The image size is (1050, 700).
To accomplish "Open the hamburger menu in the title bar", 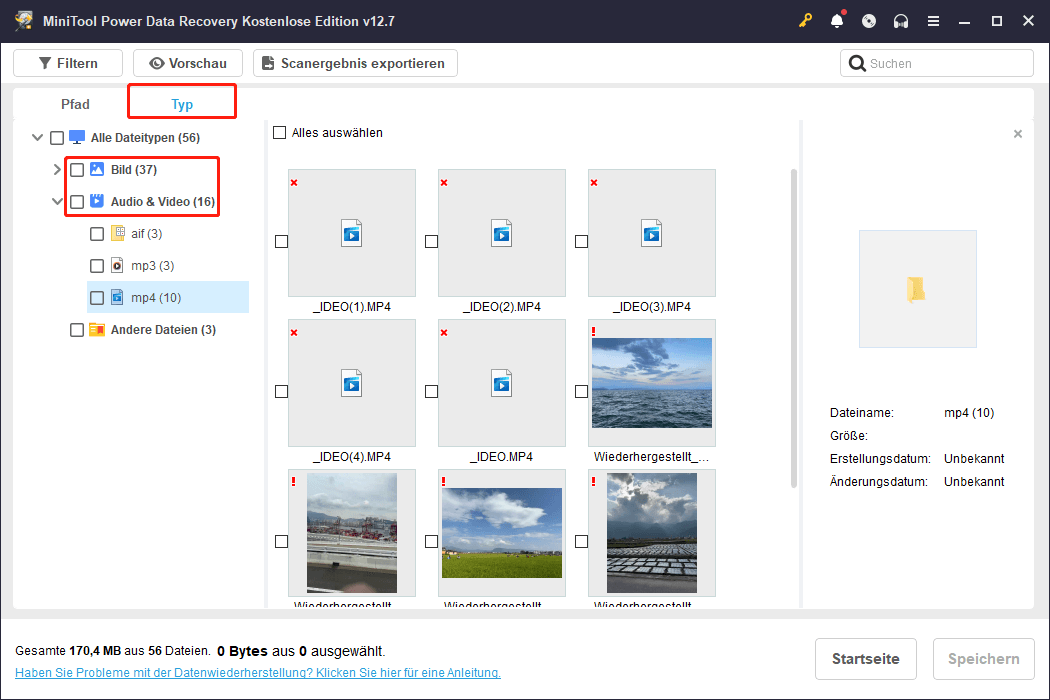I will coord(933,20).
